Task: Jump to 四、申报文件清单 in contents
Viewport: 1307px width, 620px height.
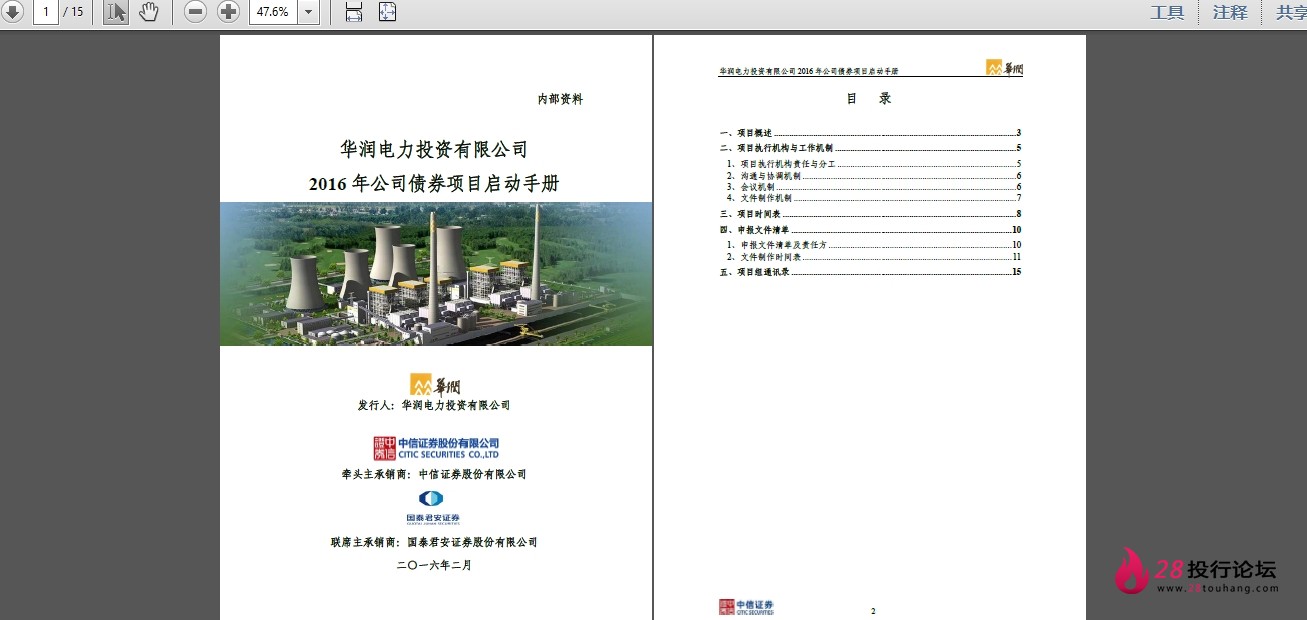Action: pos(870,230)
